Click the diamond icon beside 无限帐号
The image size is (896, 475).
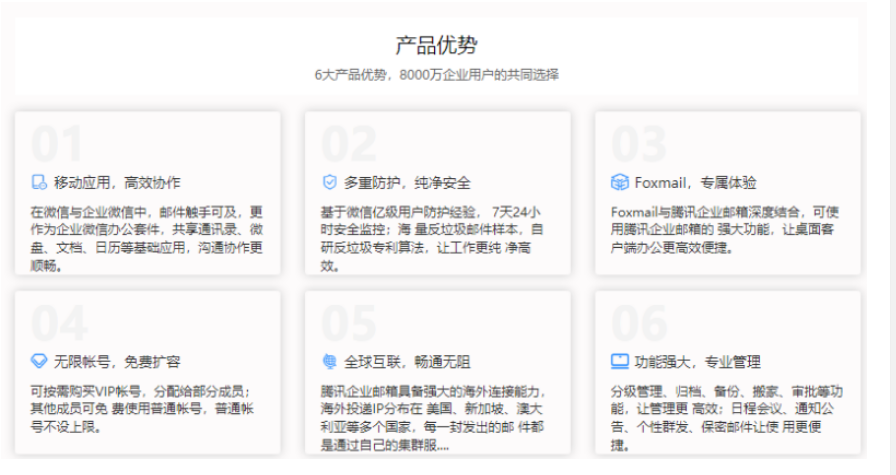point(39,361)
